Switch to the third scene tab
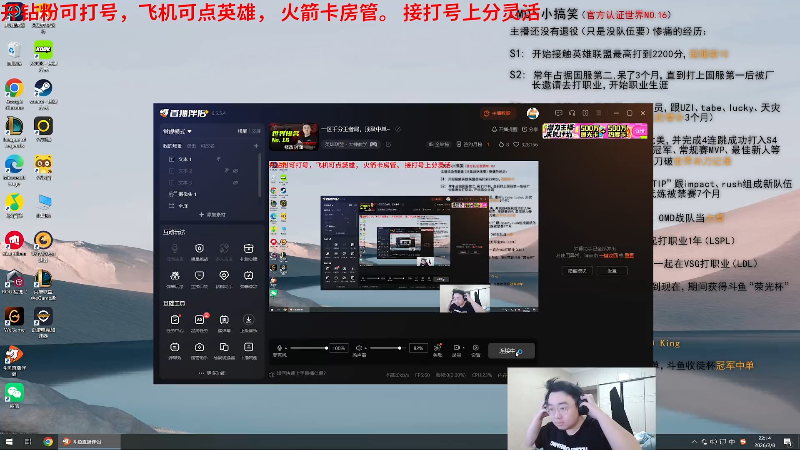This screenshot has width=800, height=450. point(208,146)
